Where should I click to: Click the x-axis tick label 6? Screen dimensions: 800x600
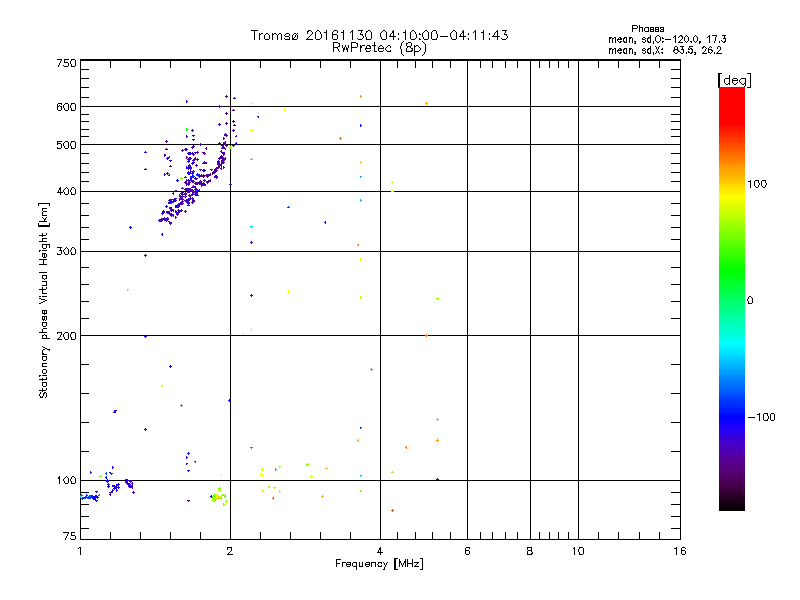467,551
